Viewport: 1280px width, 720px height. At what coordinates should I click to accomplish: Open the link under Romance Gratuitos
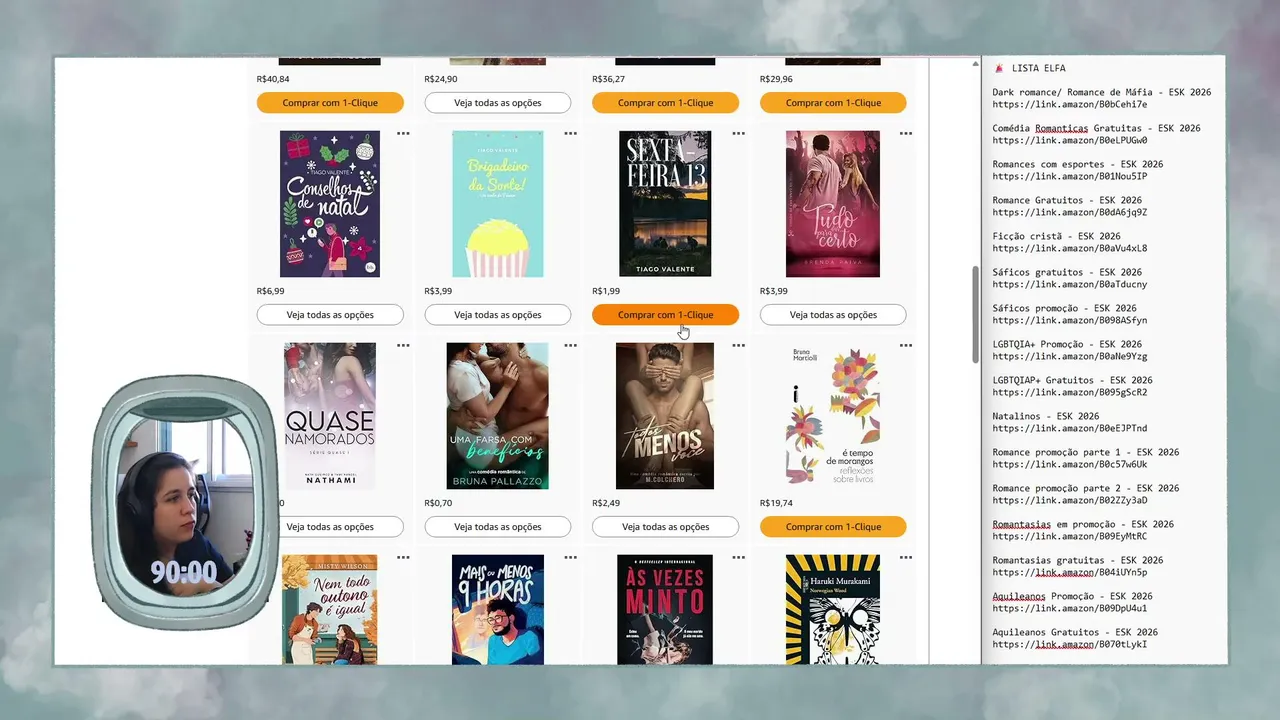click(x=1070, y=212)
